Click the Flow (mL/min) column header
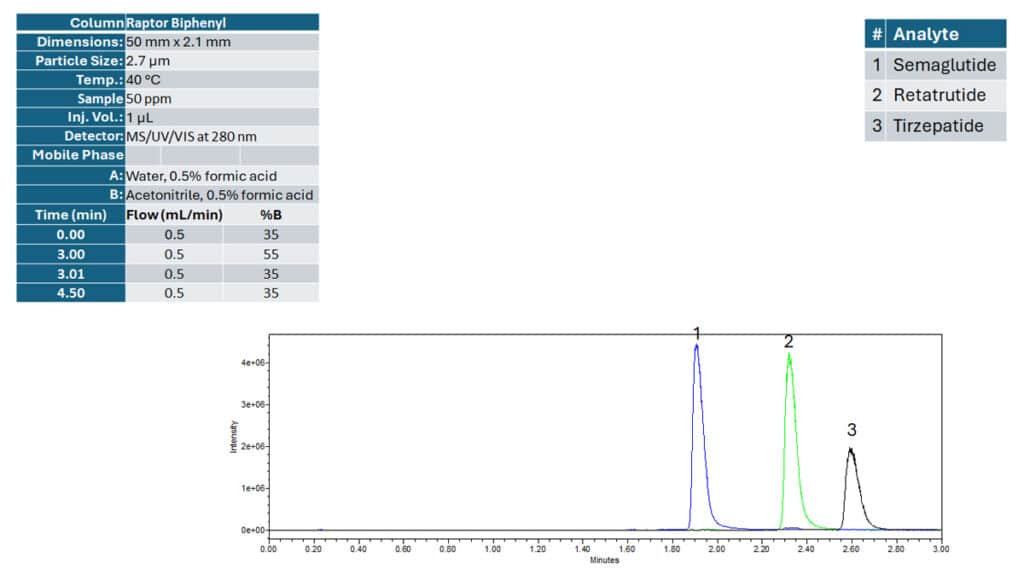 [172, 214]
